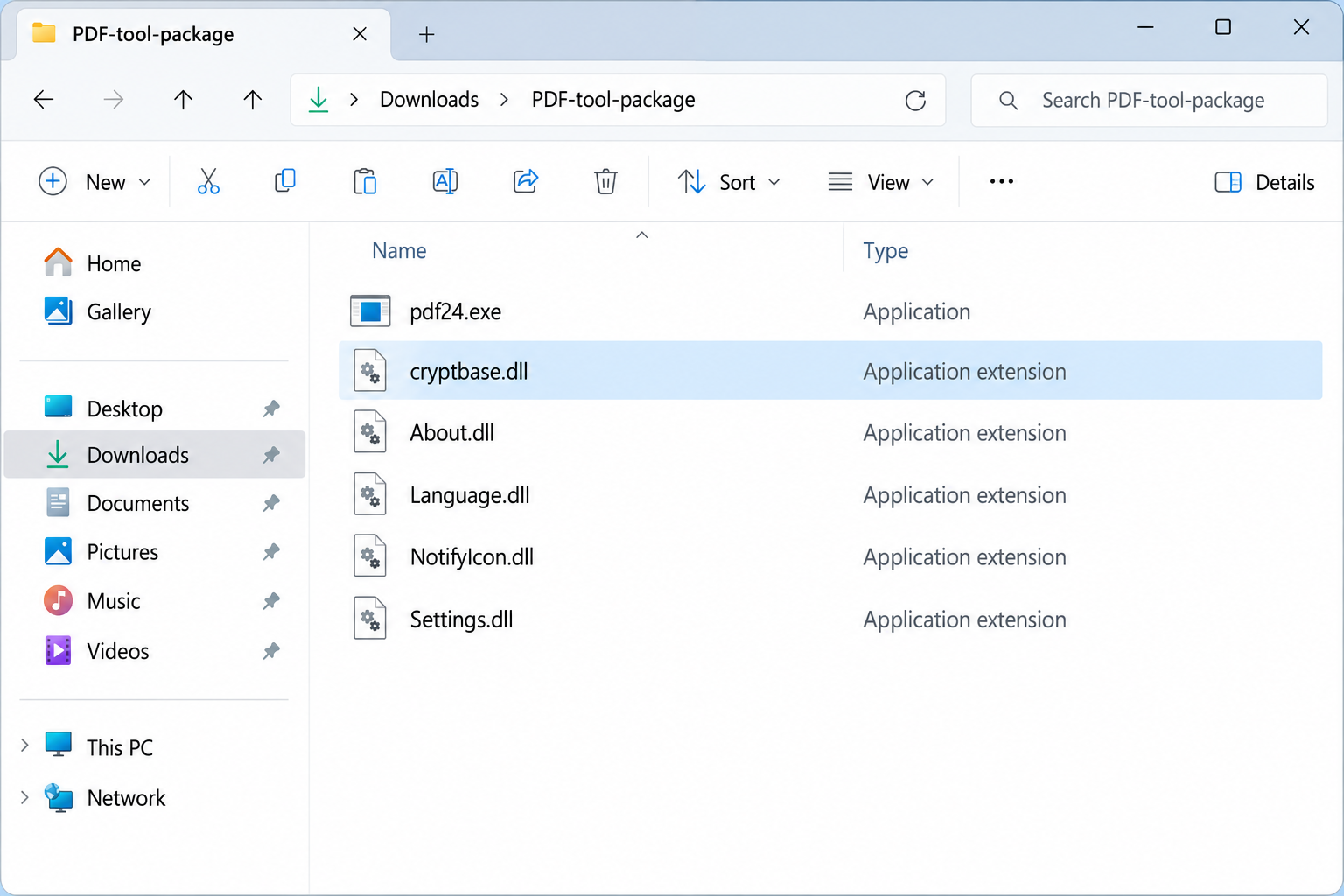Select the About.dll file name
The width and height of the screenshot is (1344, 896).
tap(452, 433)
